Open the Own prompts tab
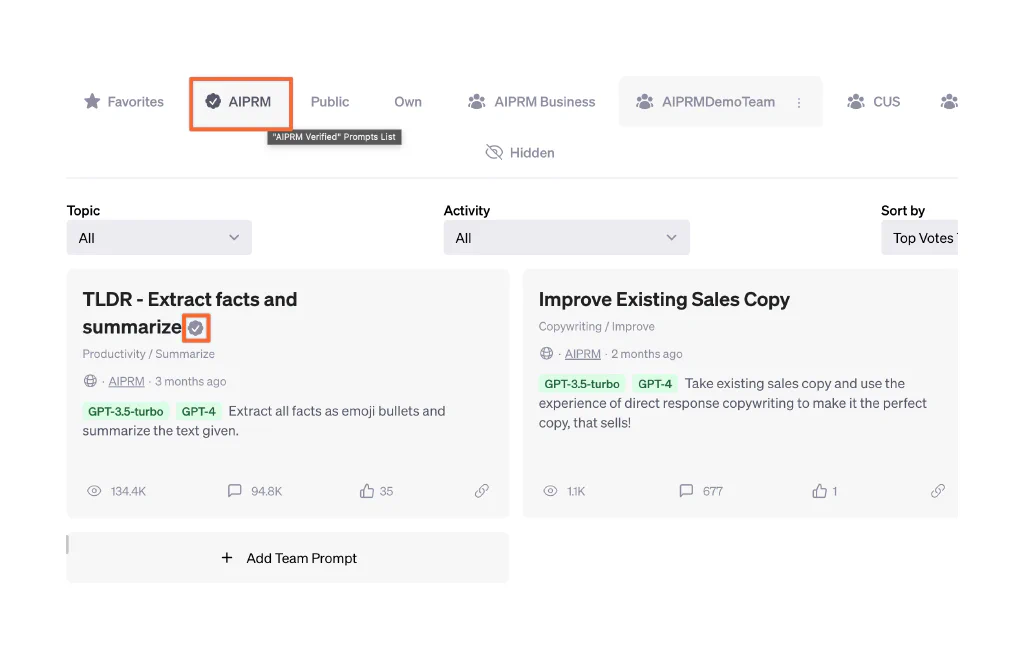This screenshot has height=653, width=1024. click(407, 102)
